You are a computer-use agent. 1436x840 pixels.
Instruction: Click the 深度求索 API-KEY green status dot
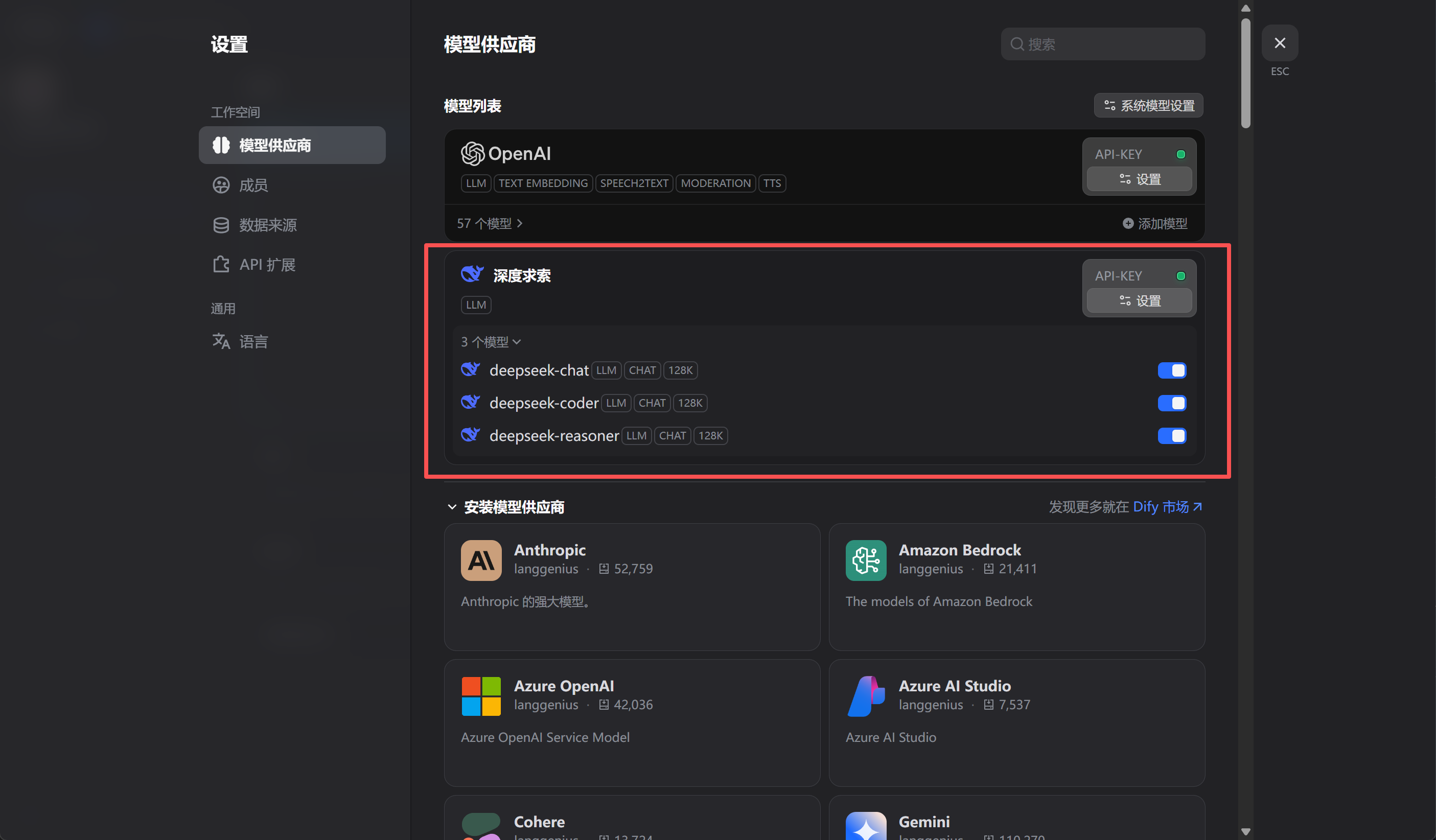(x=1180, y=275)
